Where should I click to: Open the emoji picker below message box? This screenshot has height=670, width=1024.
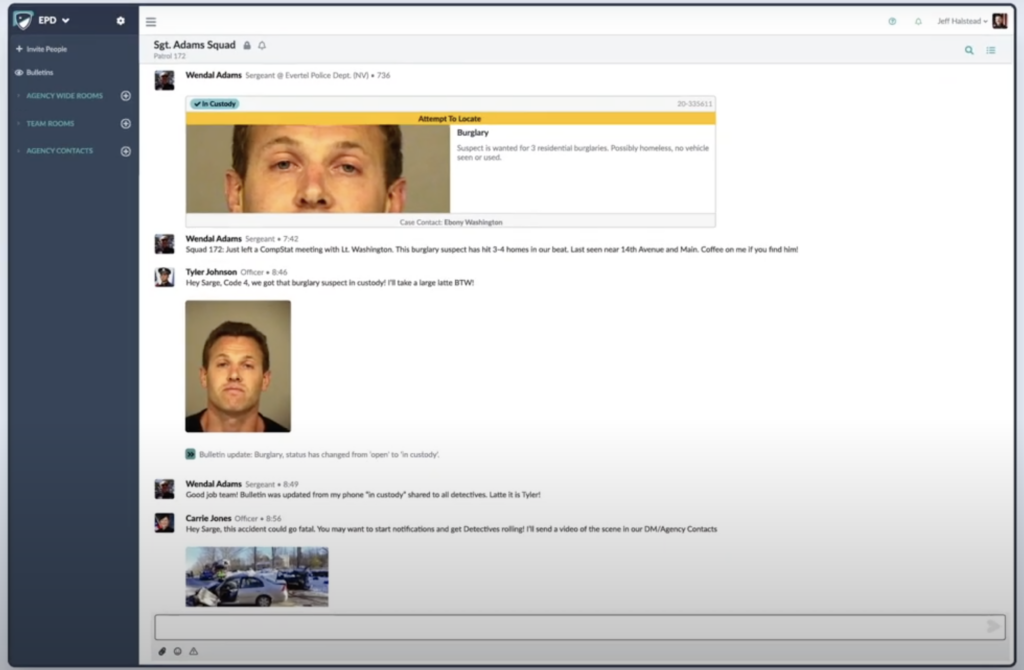[x=178, y=651]
